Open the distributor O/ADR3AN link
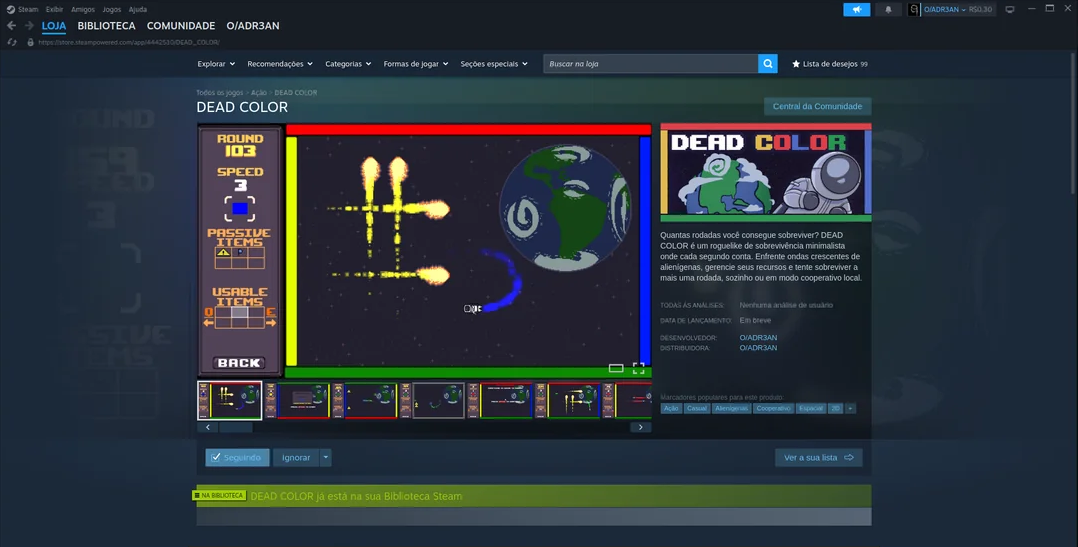This screenshot has width=1078, height=547. click(758, 348)
